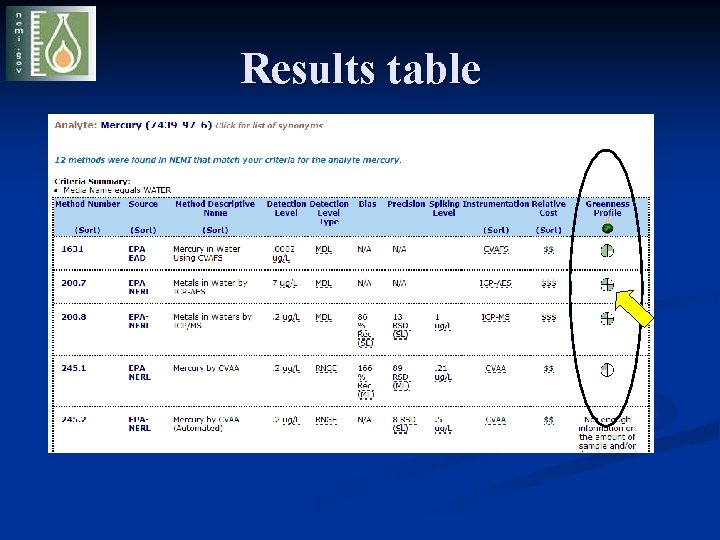Sort by Method Number

coord(87,230)
